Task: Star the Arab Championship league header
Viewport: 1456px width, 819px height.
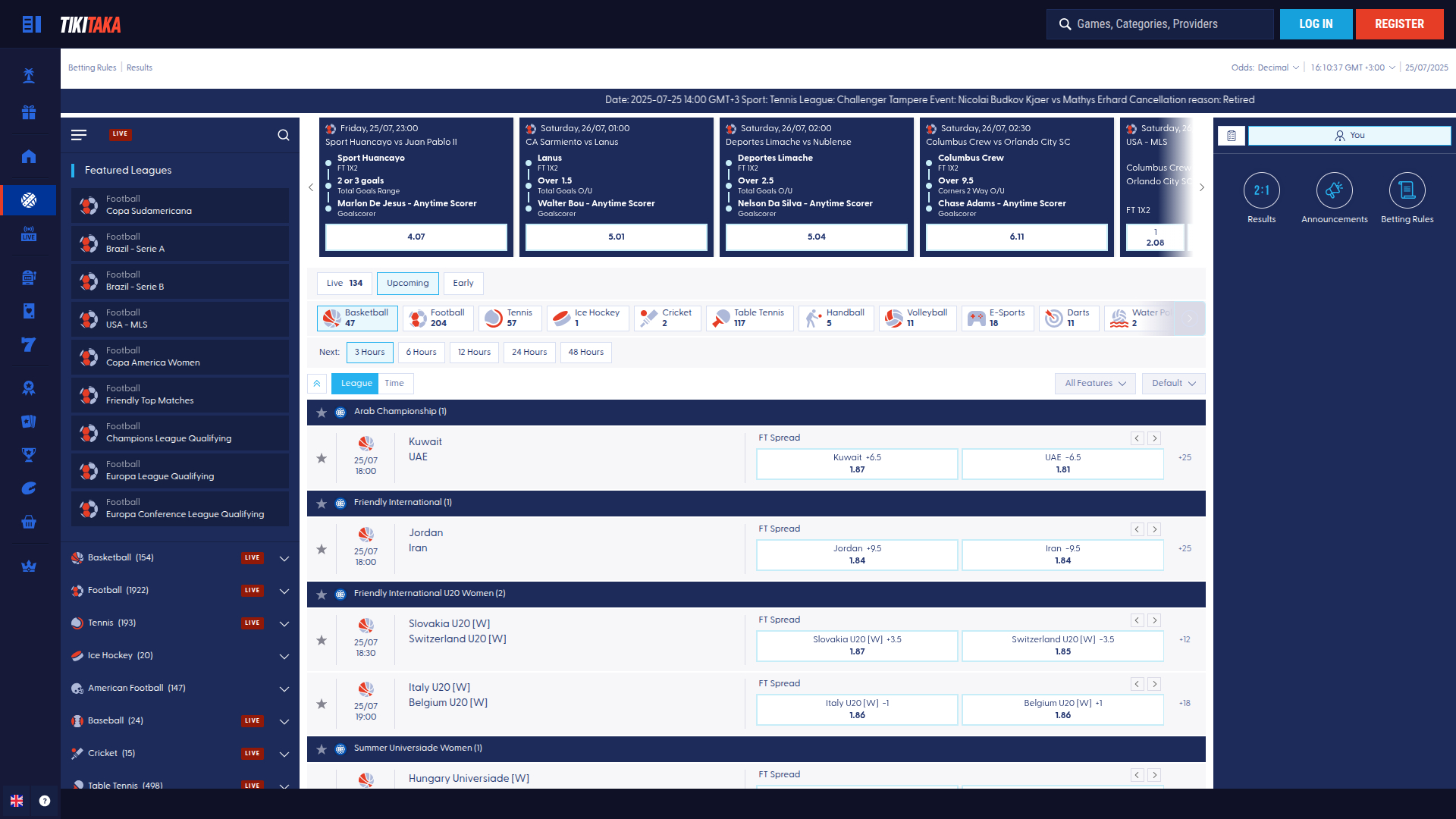Action: tap(322, 413)
